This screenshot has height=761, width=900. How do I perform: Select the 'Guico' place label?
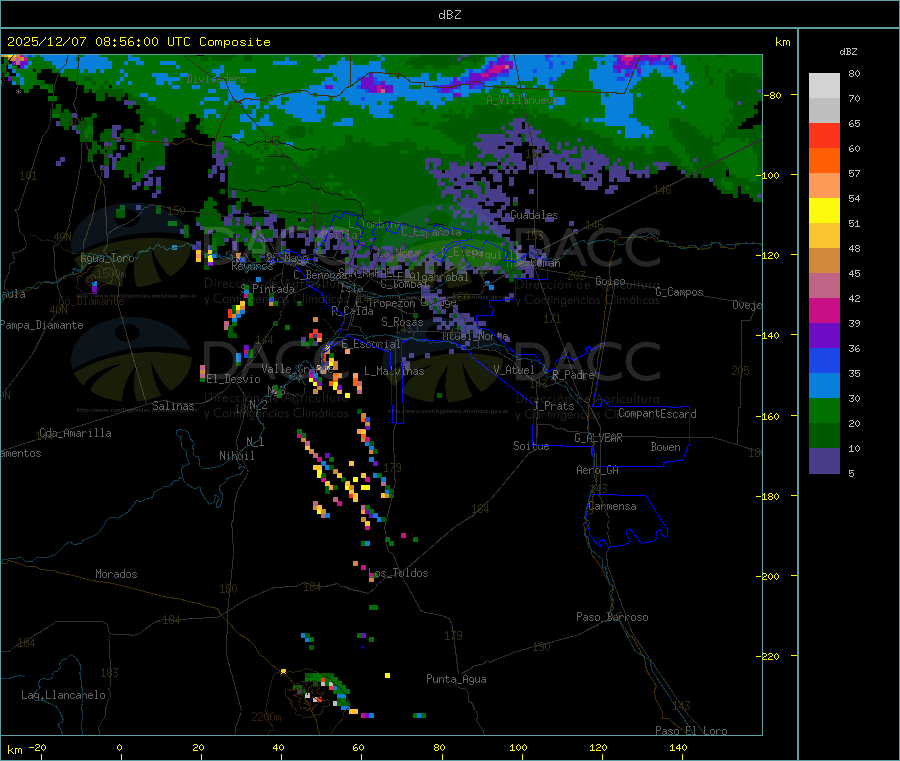point(610,282)
